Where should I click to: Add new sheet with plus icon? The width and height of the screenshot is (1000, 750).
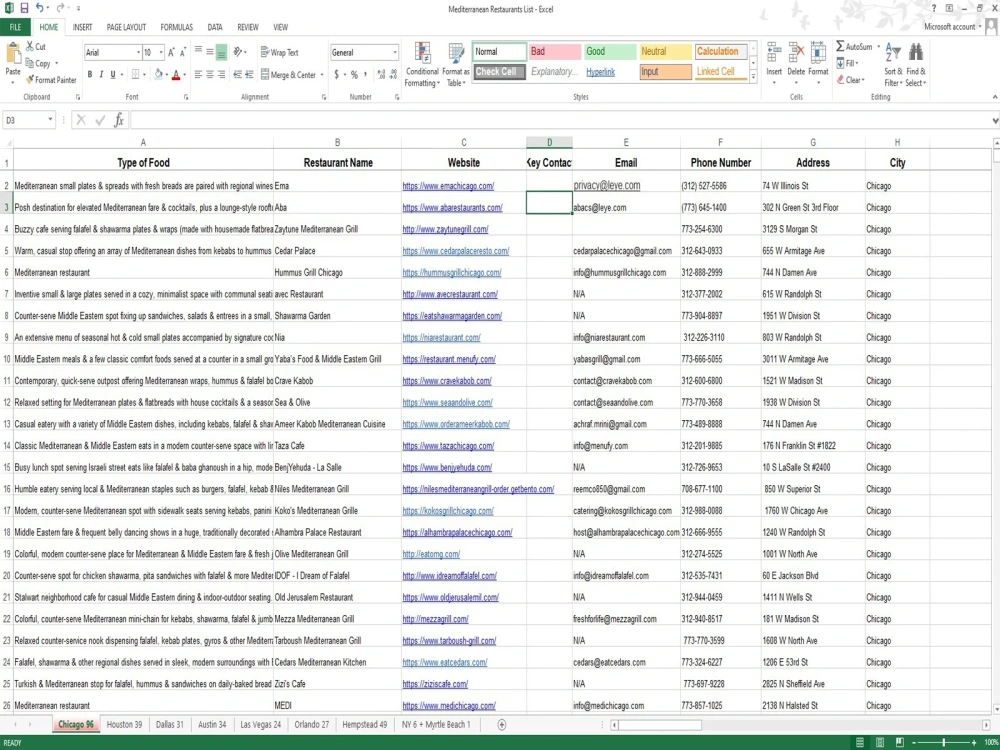(502, 724)
